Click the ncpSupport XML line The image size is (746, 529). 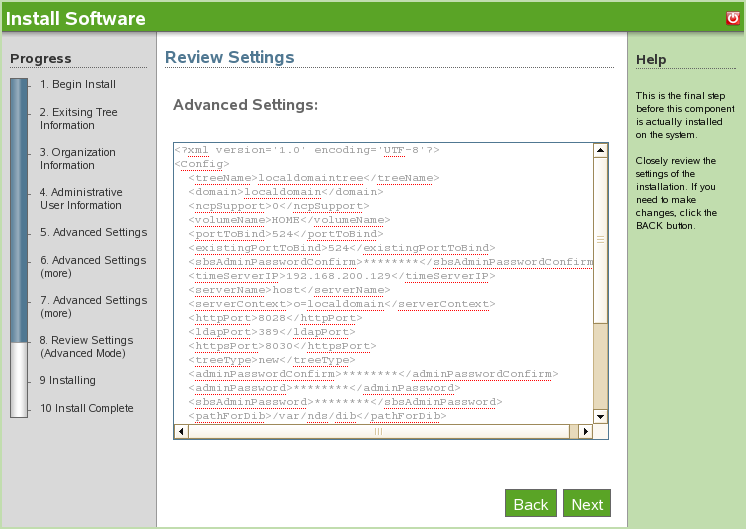click(x=278, y=206)
